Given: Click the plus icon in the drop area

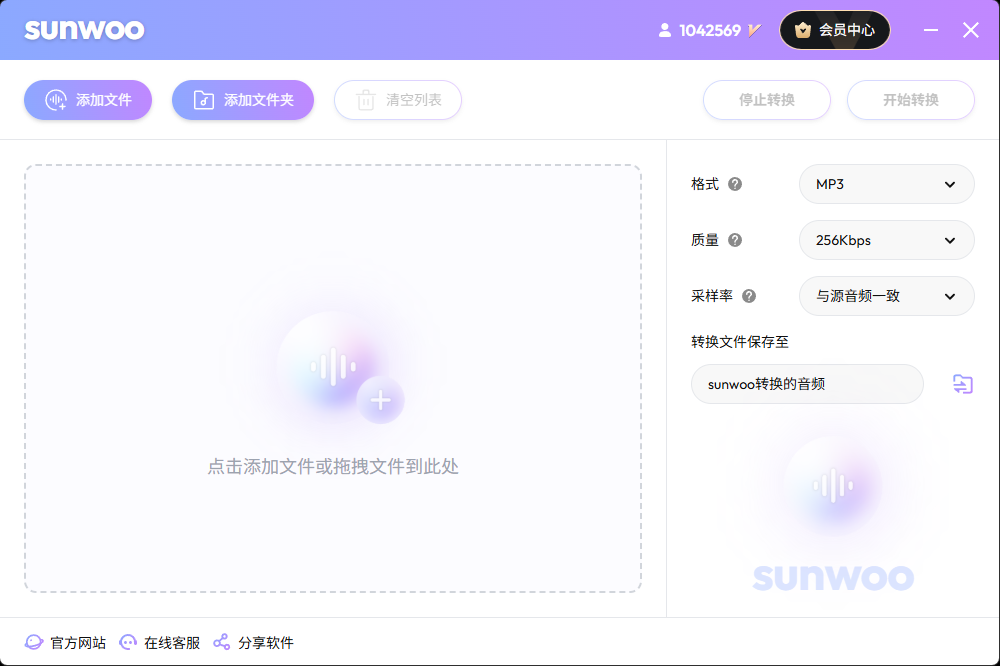Looking at the screenshot, I should 380,401.
